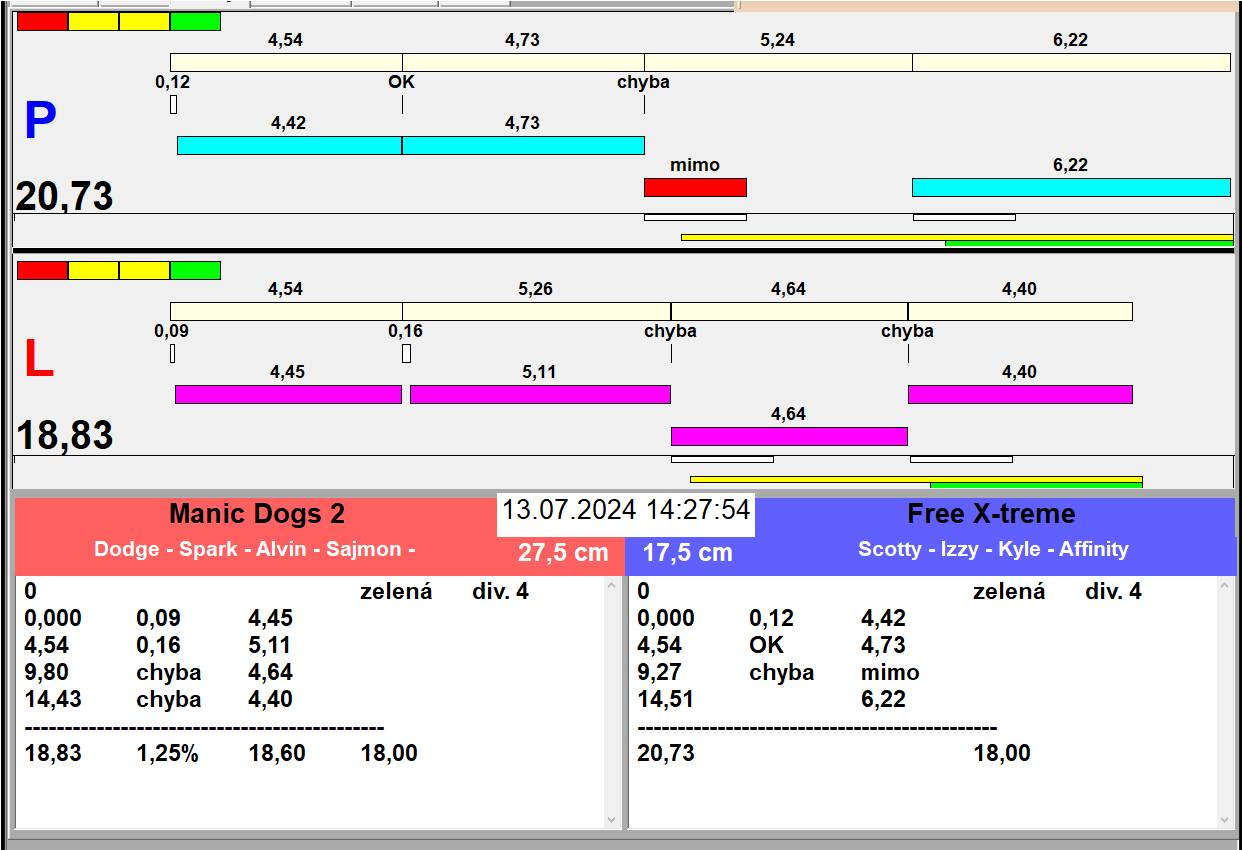
Task: Select the red L lane letter
Action: 38,360
